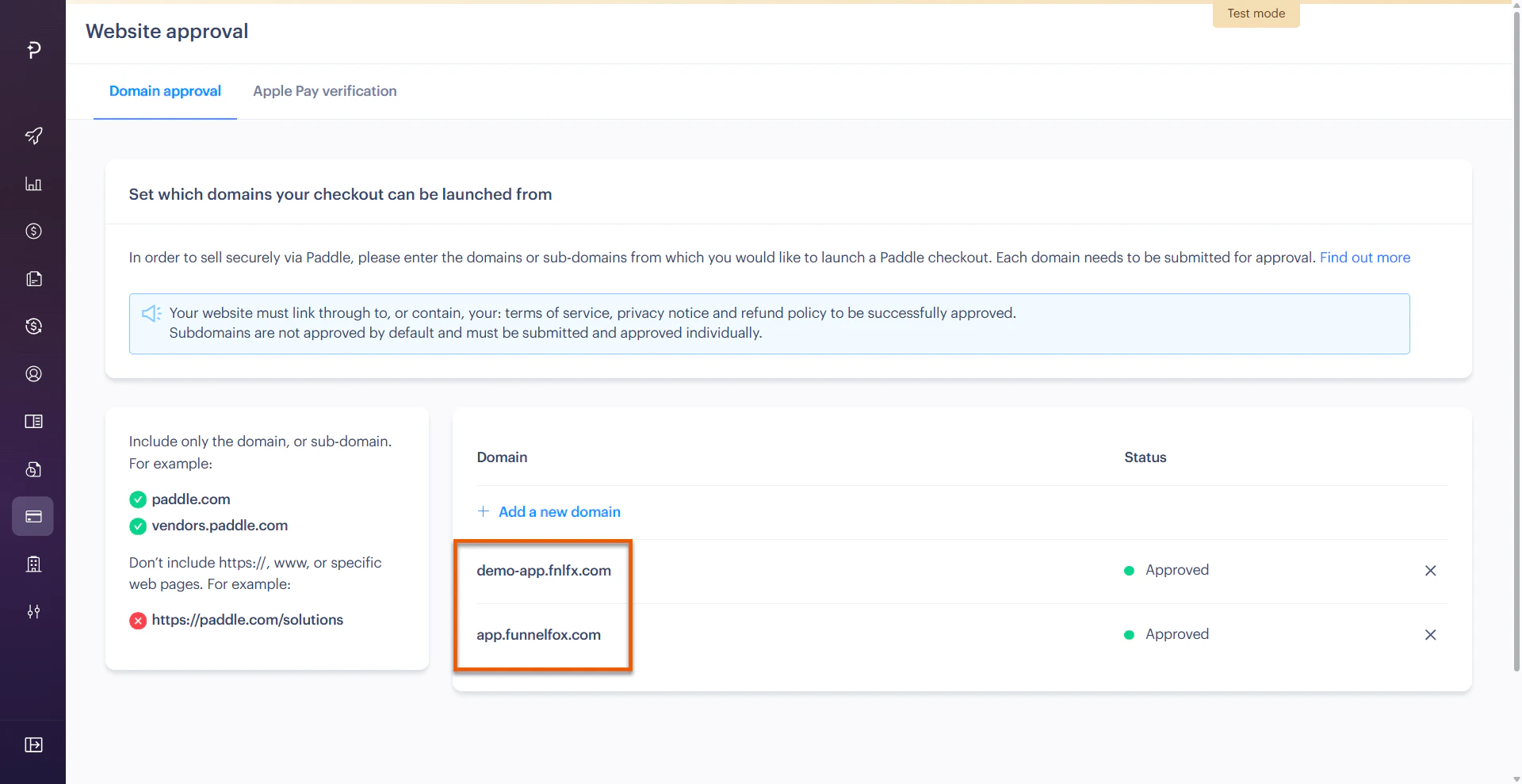The height and width of the screenshot is (784, 1522).
Task: Open the sliders developer tools icon
Action: pyautogui.click(x=33, y=611)
